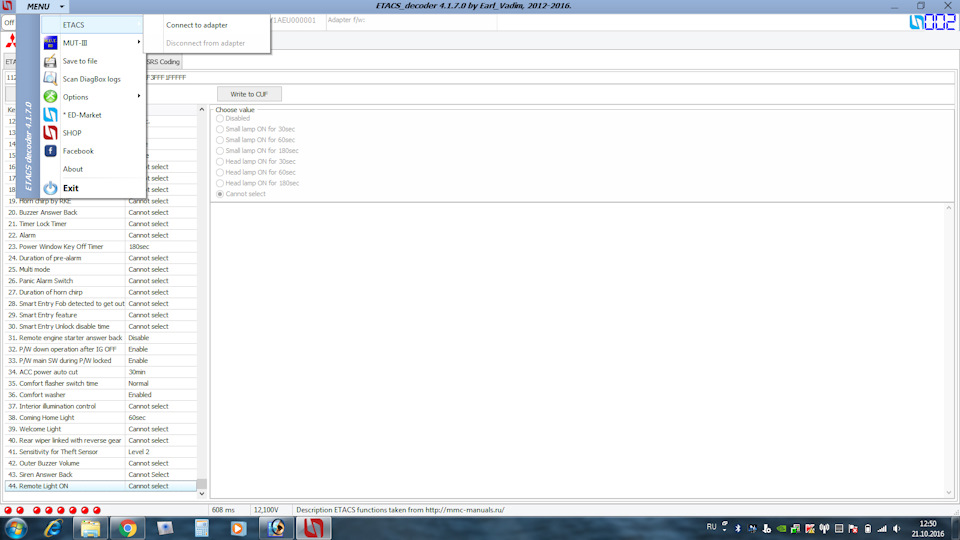The image size is (960, 540).
Task: Click the Exit power icon
Action: coord(50,188)
